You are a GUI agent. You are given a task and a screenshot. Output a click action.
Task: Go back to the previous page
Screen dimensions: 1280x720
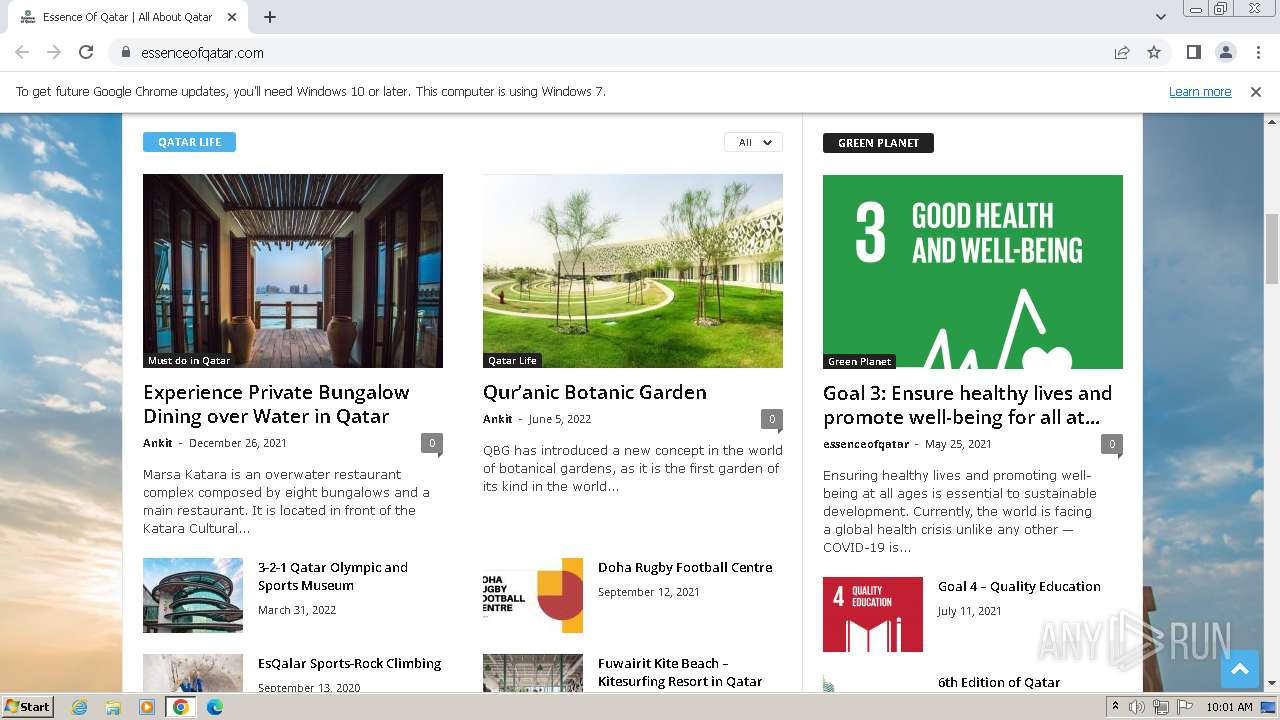[x=22, y=52]
